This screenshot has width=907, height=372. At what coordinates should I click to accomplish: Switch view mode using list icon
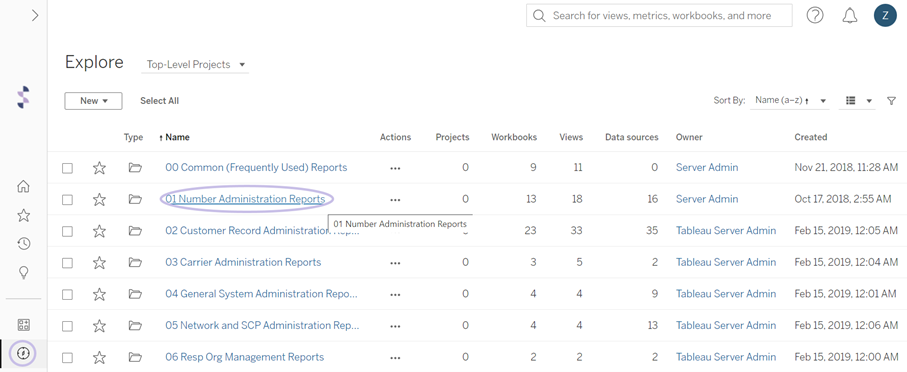pyautogui.click(x=851, y=100)
